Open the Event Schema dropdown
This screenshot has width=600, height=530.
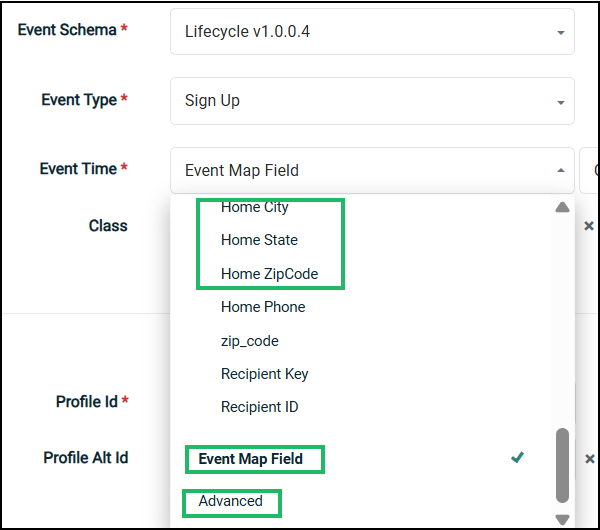(x=371, y=32)
